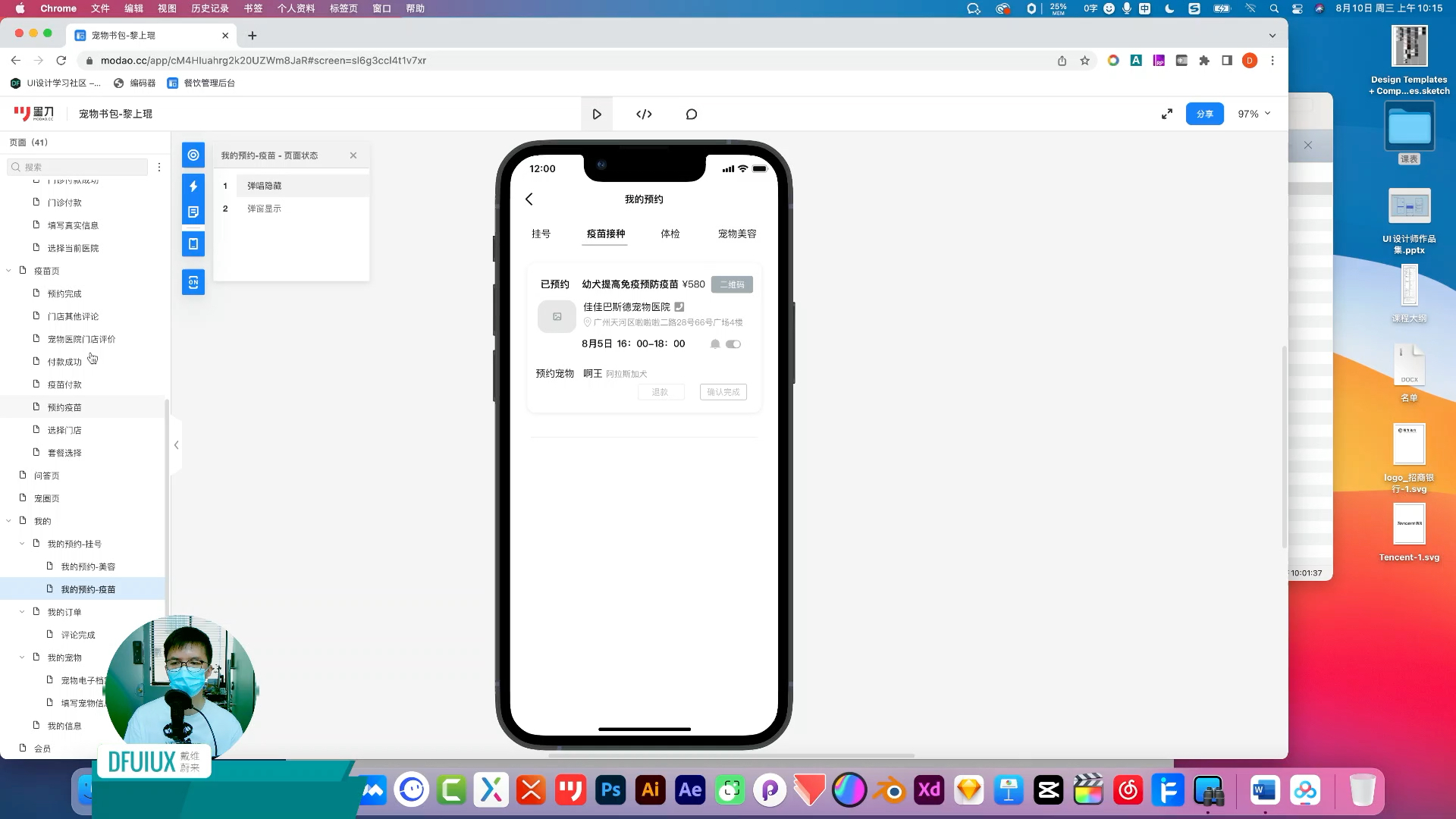Click the blue target icon in side toolbar
This screenshot has width=1456, height=819.
pyautogui.click(x=193, y=155)
